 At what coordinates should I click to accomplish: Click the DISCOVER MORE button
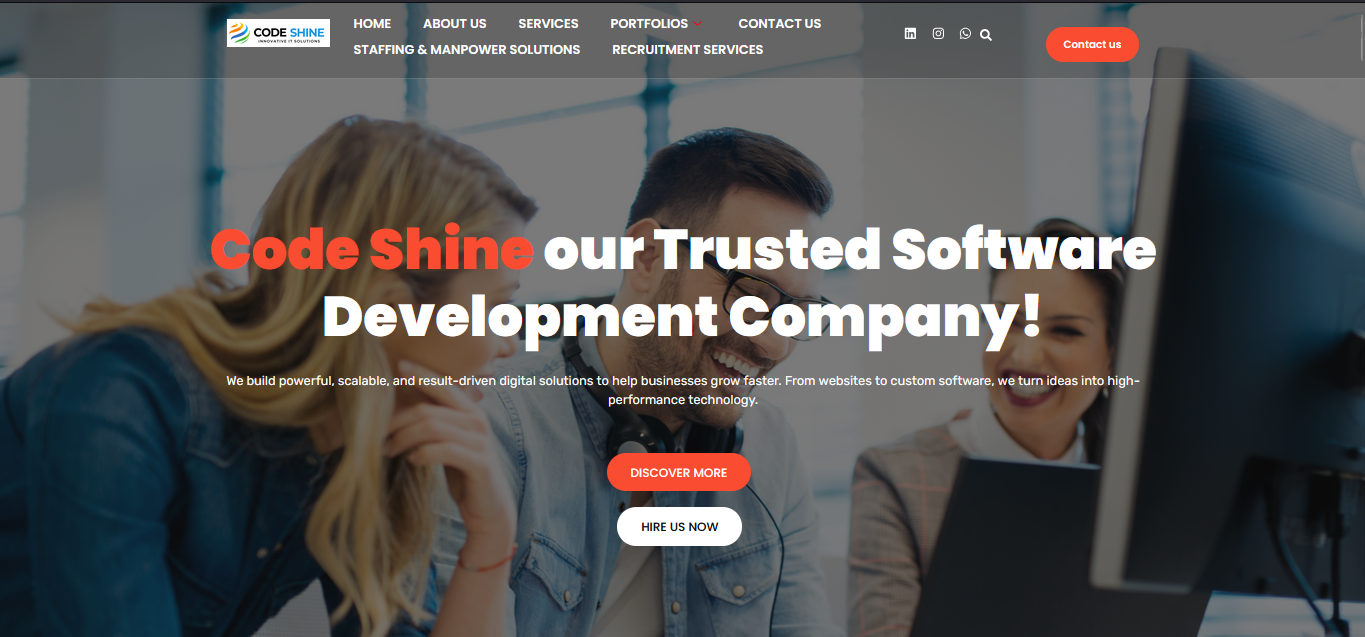(679, 472)
